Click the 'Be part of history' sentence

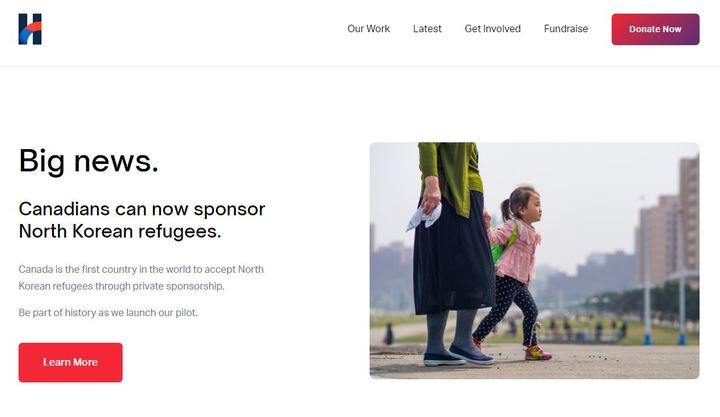(x=108, y=313)
